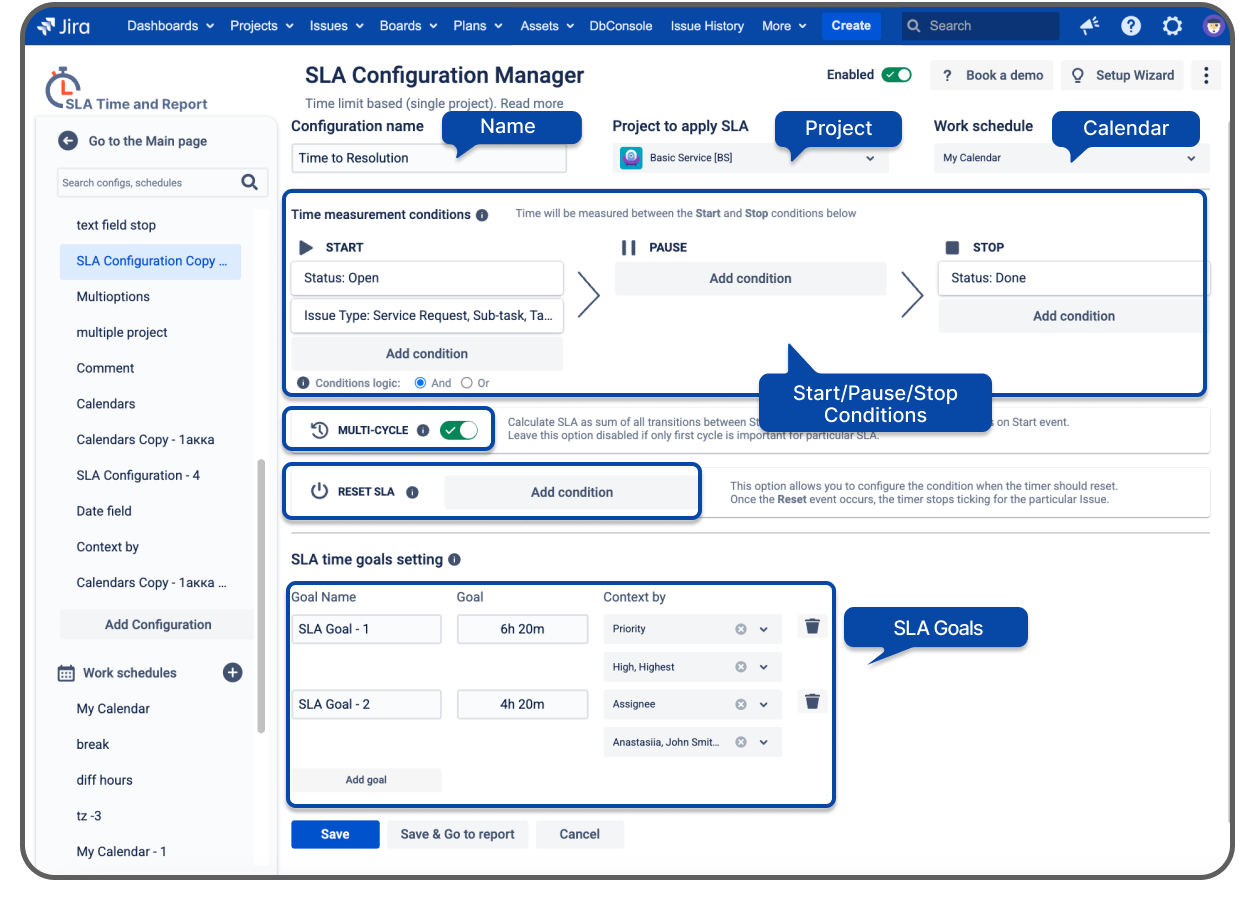Screen dimensions: 1255x901
Task: Open Jira settings gear icon
Action: (x=1172, y=26)
